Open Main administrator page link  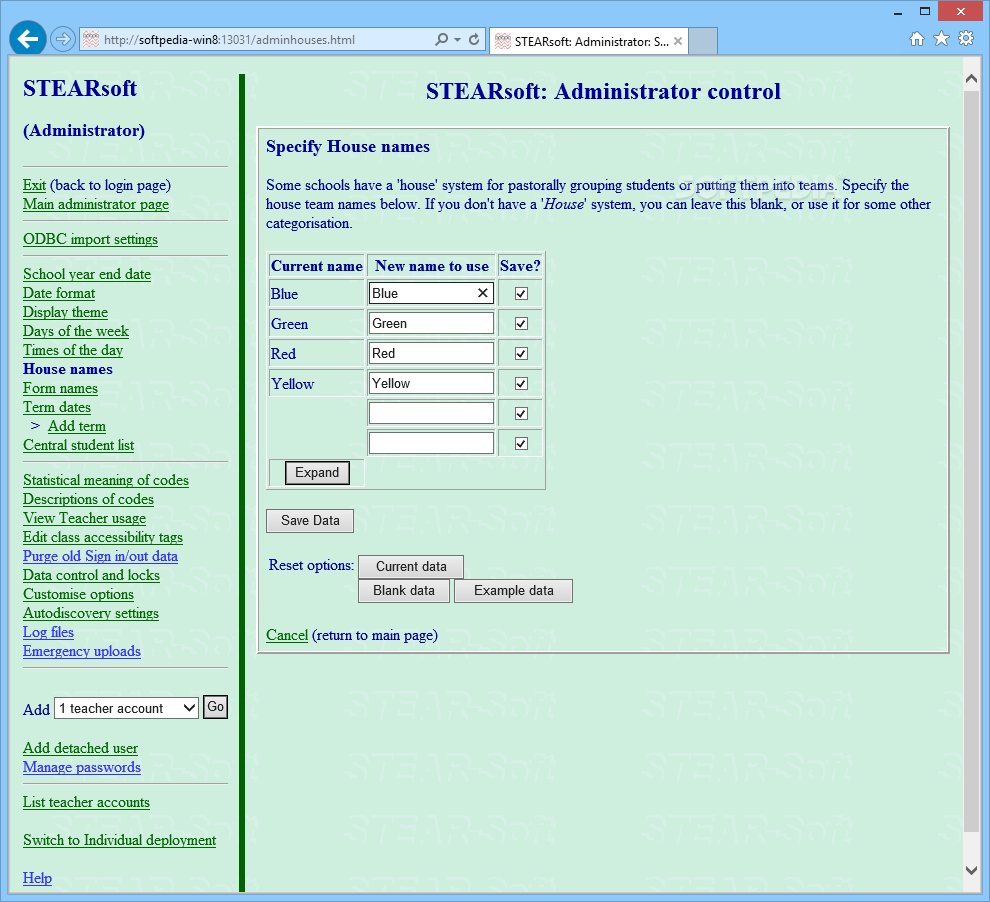click(x=96, y=204)
